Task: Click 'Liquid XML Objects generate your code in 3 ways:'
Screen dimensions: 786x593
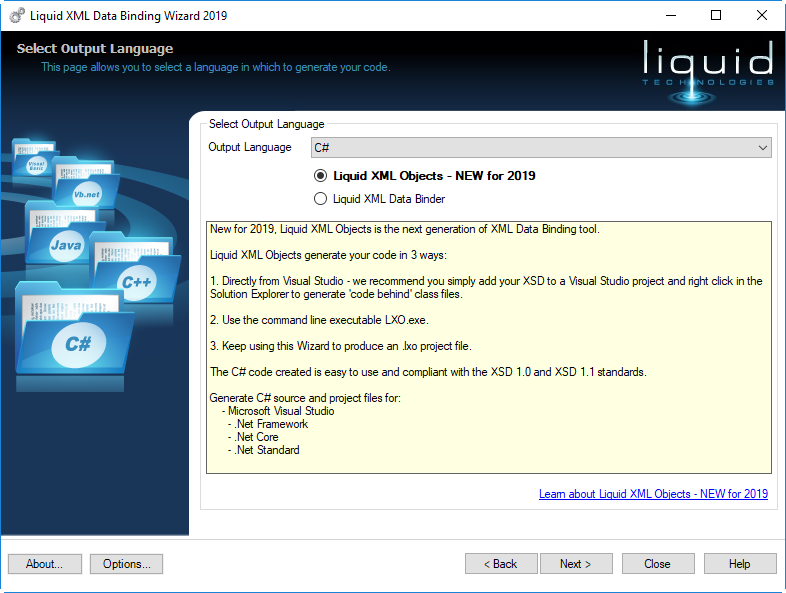Action: pyautogui.click(x=328, y=255)
